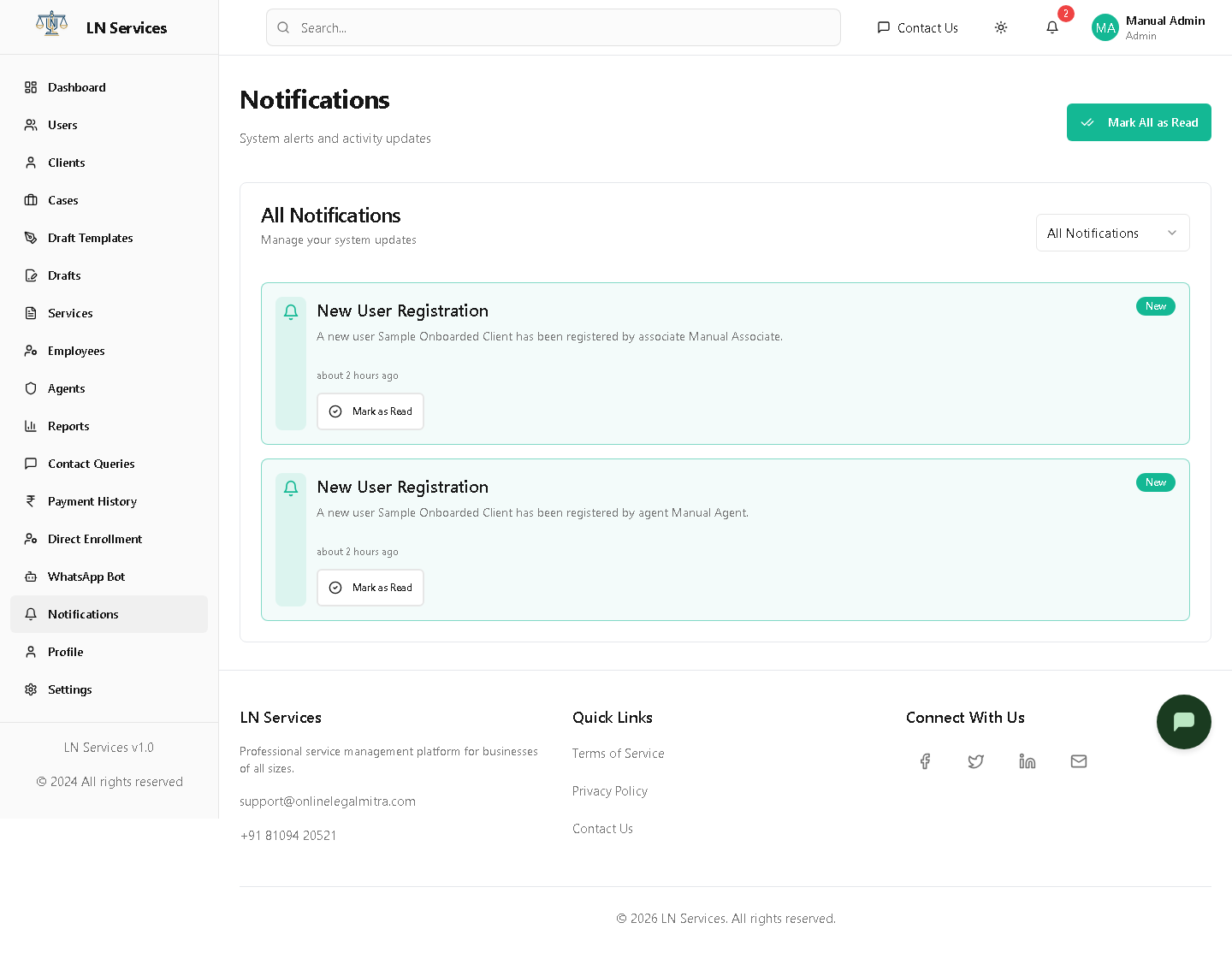Click the Reports bar chart icon

click(31, 426)
